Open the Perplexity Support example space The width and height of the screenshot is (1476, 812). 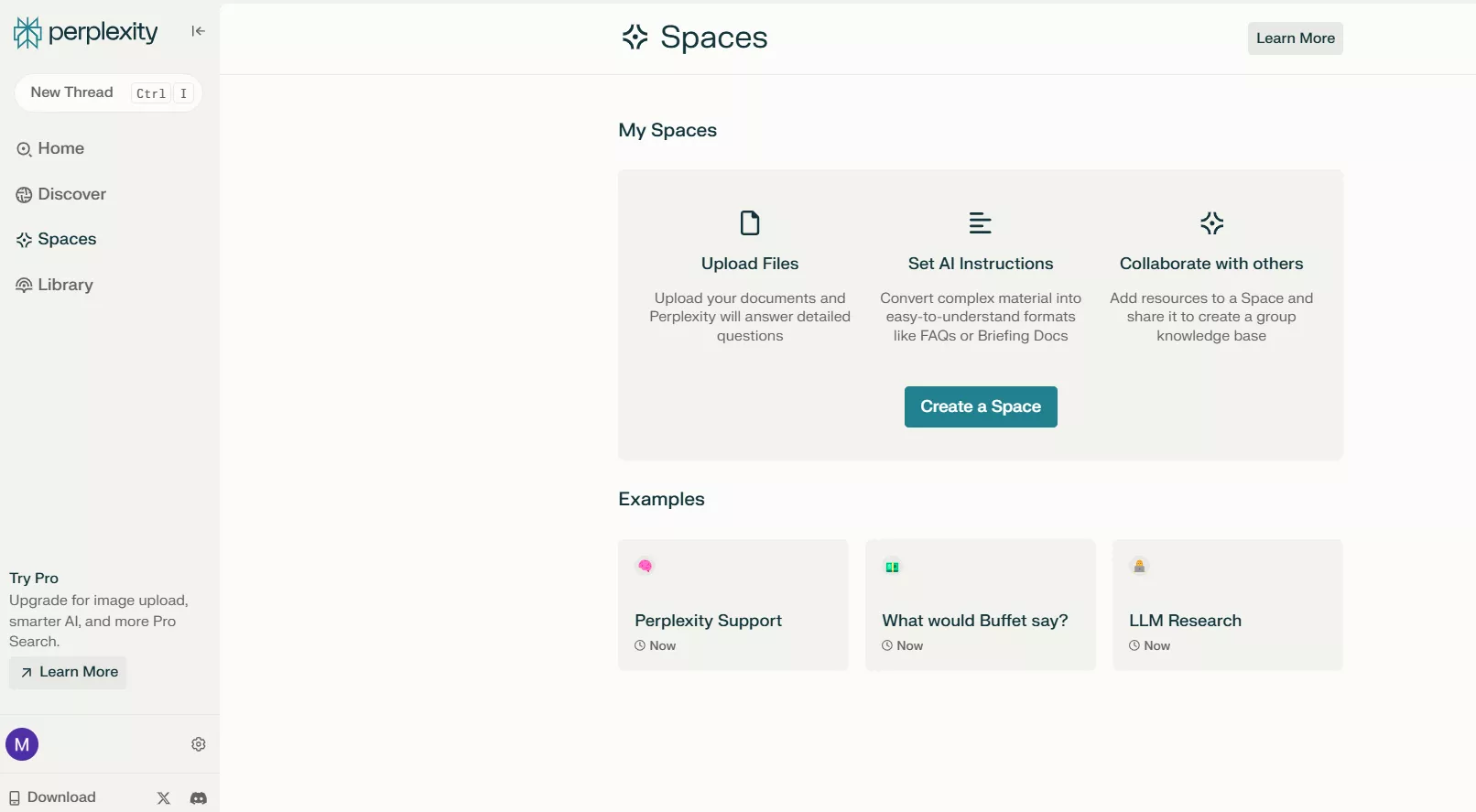coord(733,605)
